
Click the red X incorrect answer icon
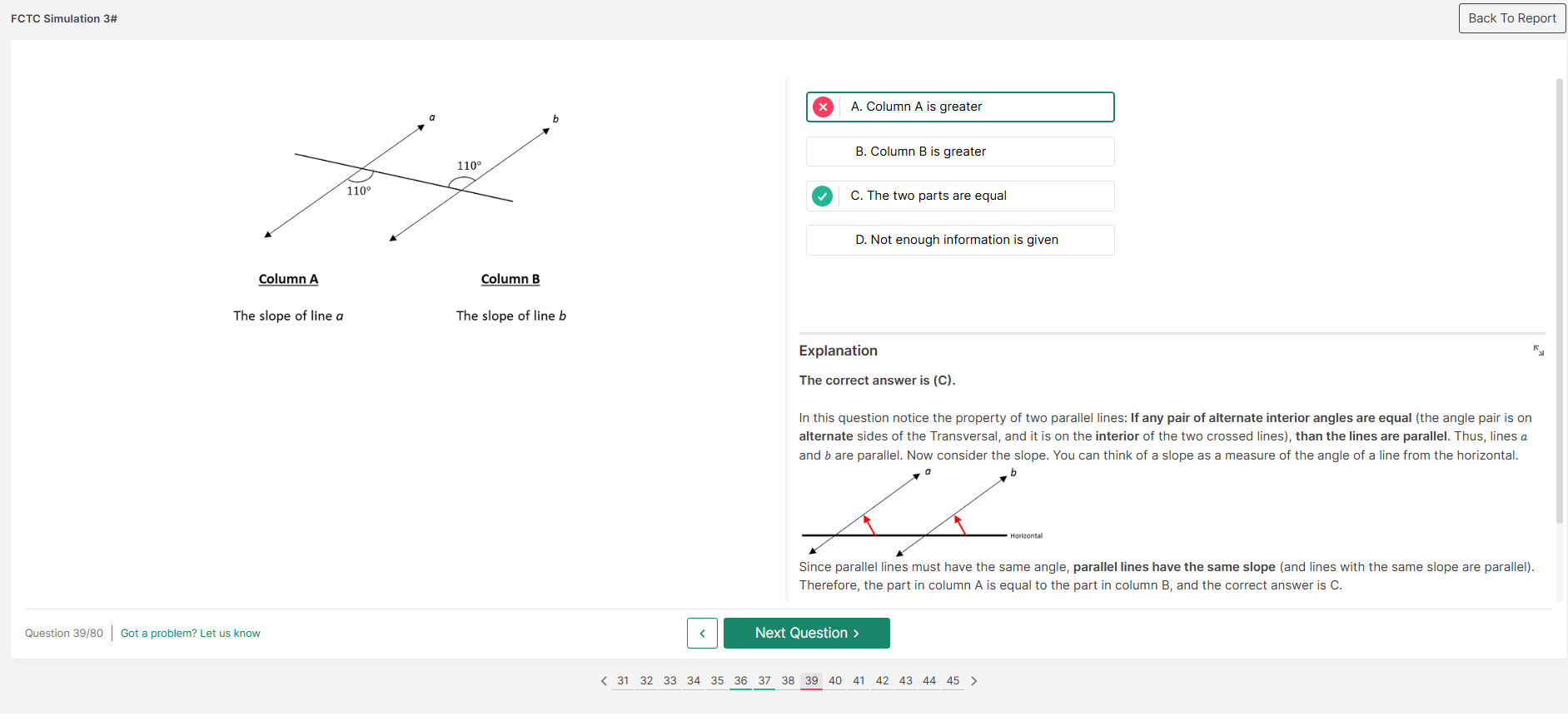(x=823, y=107)
